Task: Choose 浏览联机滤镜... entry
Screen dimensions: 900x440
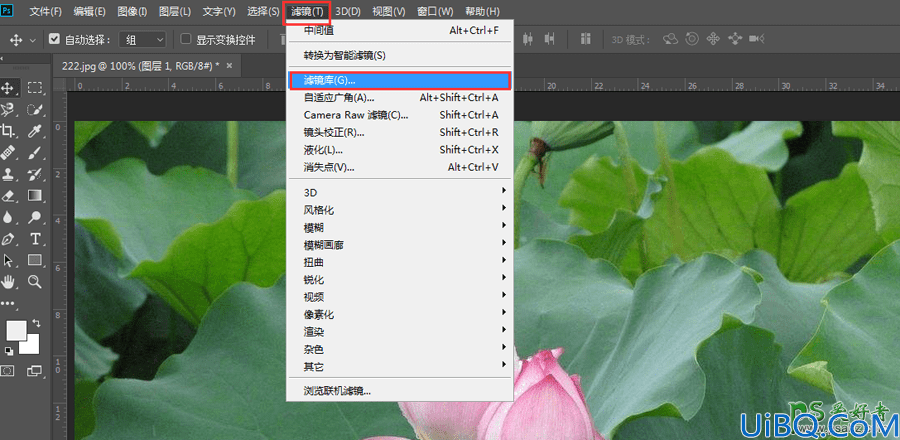Action: pyautogui.click(x=399, y=391)
